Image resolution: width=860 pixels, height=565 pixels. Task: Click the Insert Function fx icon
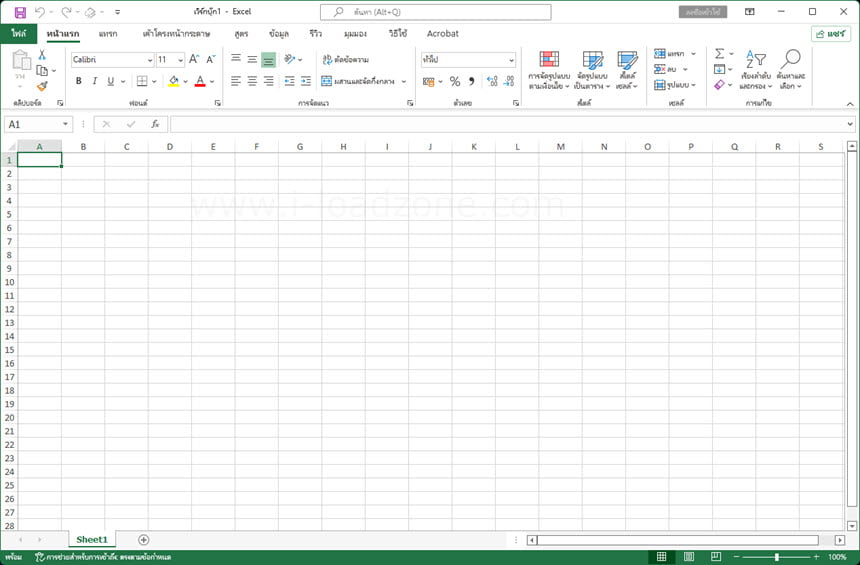pyautogui.click(x=155, y=125)
